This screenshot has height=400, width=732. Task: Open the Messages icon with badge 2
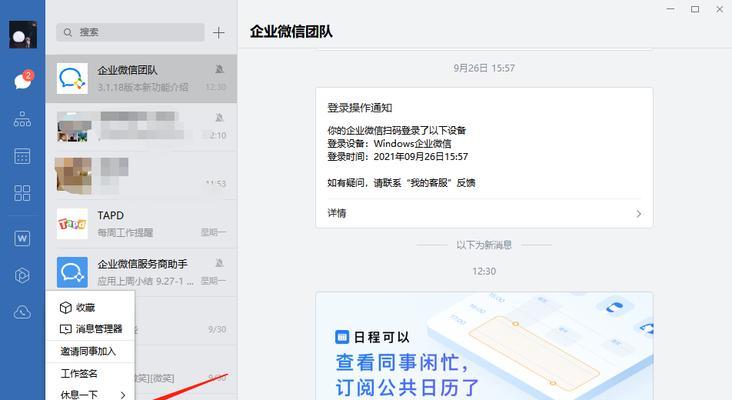pyautogui.click(x=23, y=80)
